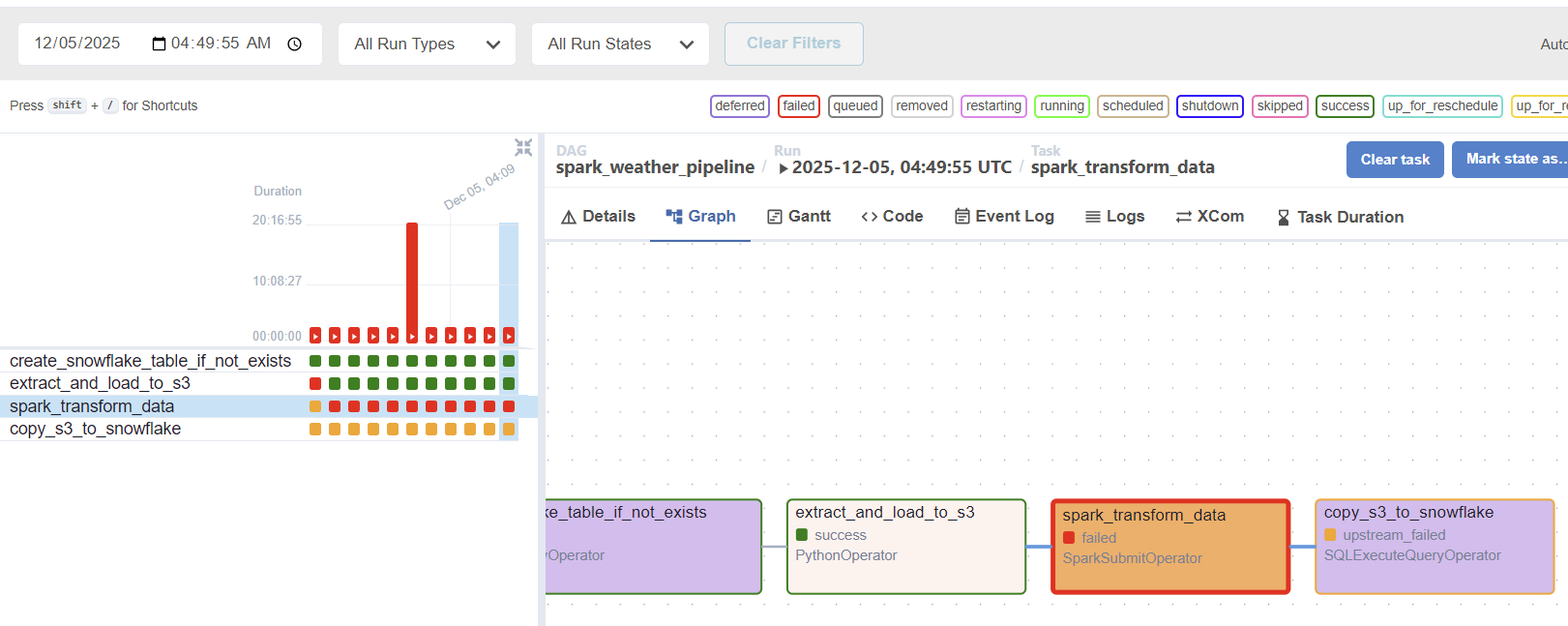Viewport: 1568px width, 626px height.
Task: Select spark_transform_data grid row
Action: 268,406
